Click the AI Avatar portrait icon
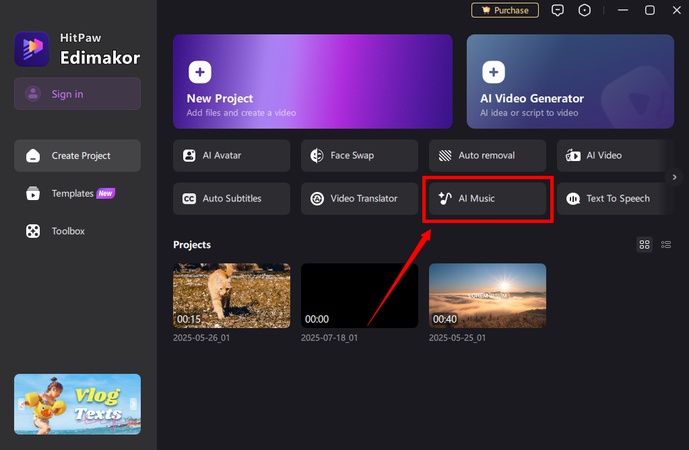The height and width of the screenshot is (450, 689). [x=189, y=156]
